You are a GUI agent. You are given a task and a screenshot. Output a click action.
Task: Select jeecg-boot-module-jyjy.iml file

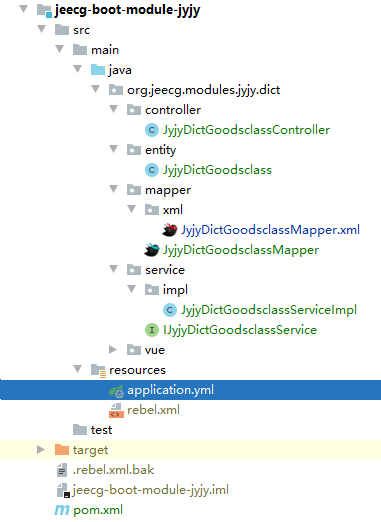point(151,490)
